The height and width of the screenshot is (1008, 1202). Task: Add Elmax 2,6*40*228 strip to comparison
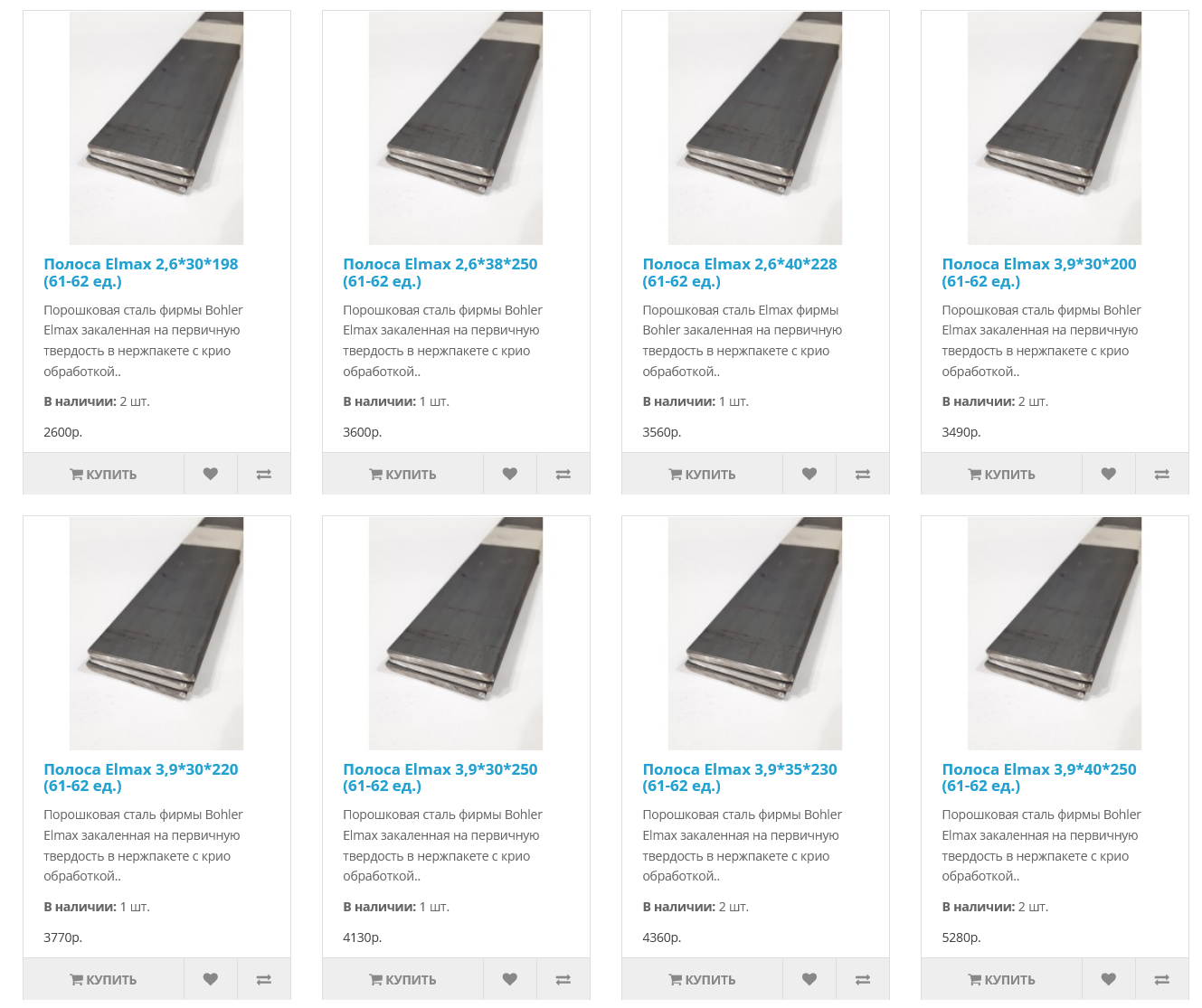click(863, 474)
